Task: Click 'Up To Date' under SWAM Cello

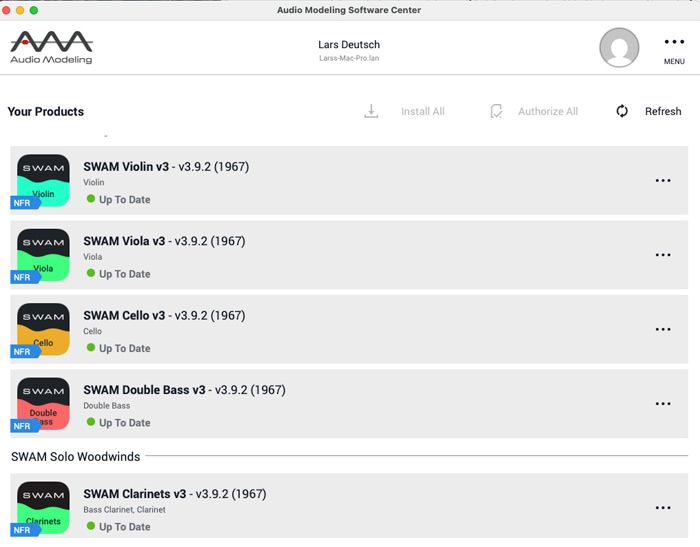Action: tap(125, 348)
